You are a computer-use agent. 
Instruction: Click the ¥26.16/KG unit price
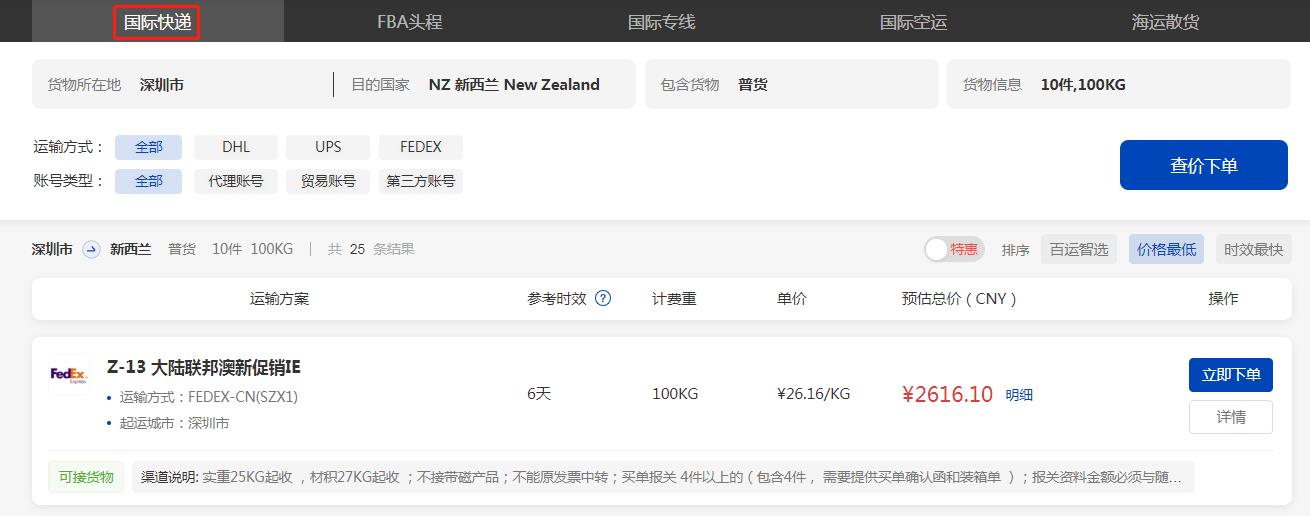click(x=813, y=394)
